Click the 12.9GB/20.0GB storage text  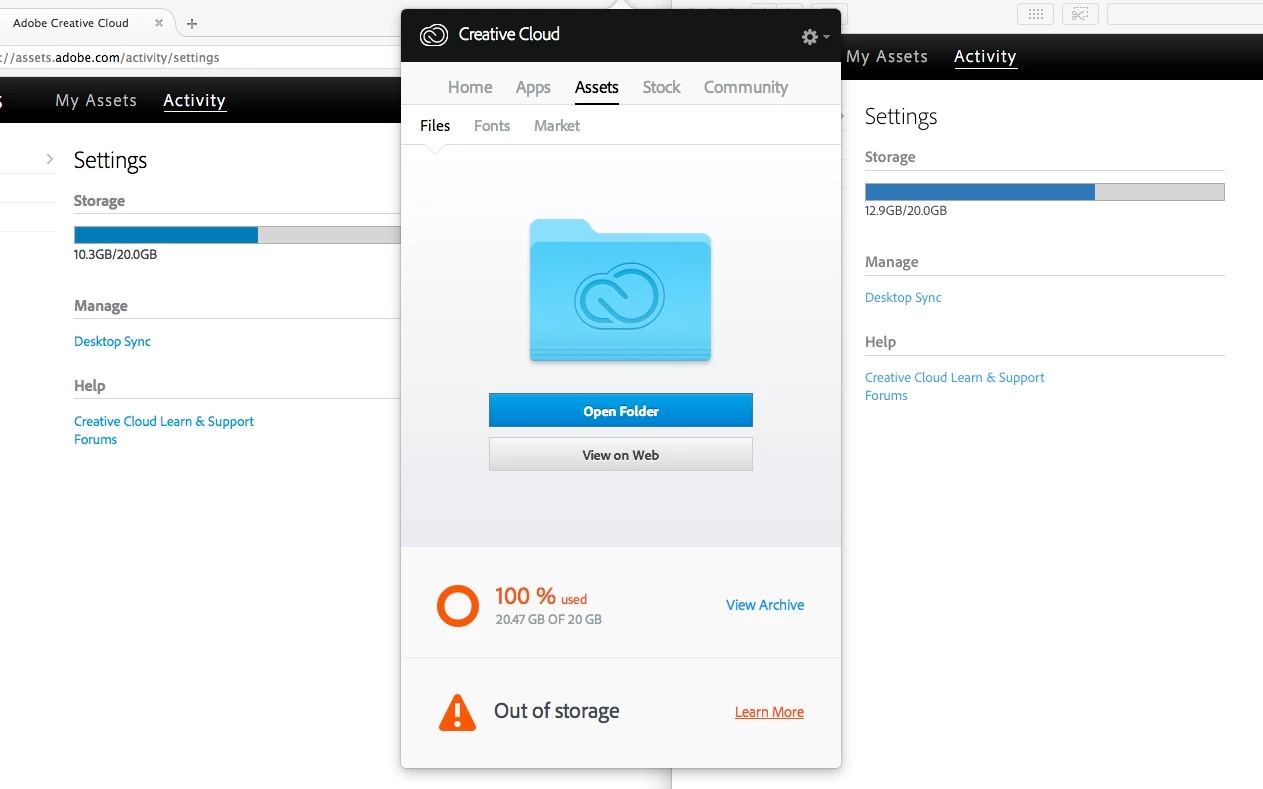pos(906,211)
